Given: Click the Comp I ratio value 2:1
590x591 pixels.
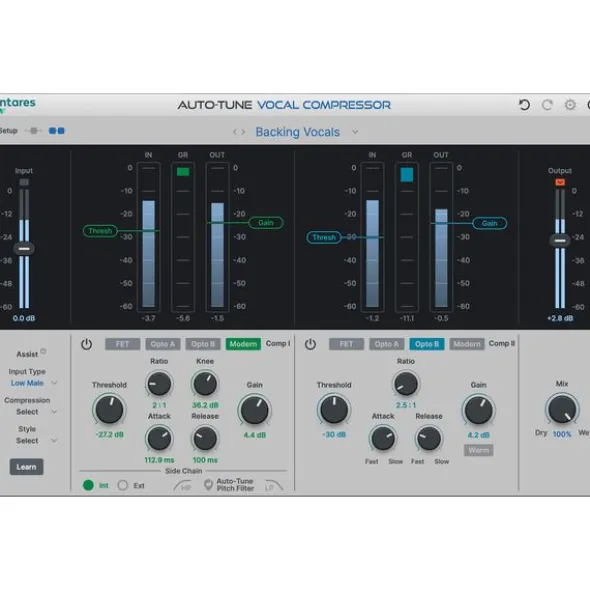Looking at the screenshot, I should point(159,405).
